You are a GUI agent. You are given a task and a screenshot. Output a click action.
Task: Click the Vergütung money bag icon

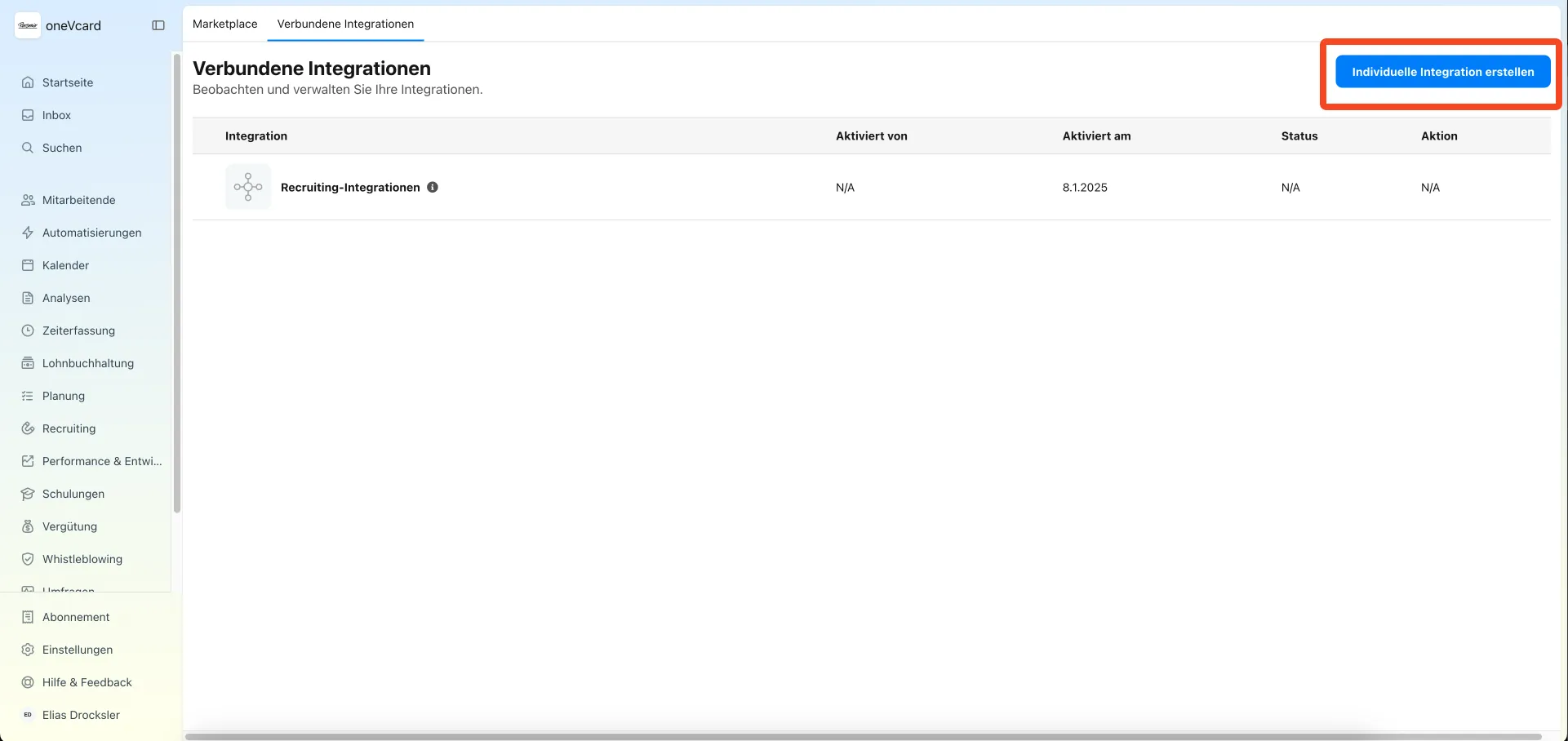[28, 526]
